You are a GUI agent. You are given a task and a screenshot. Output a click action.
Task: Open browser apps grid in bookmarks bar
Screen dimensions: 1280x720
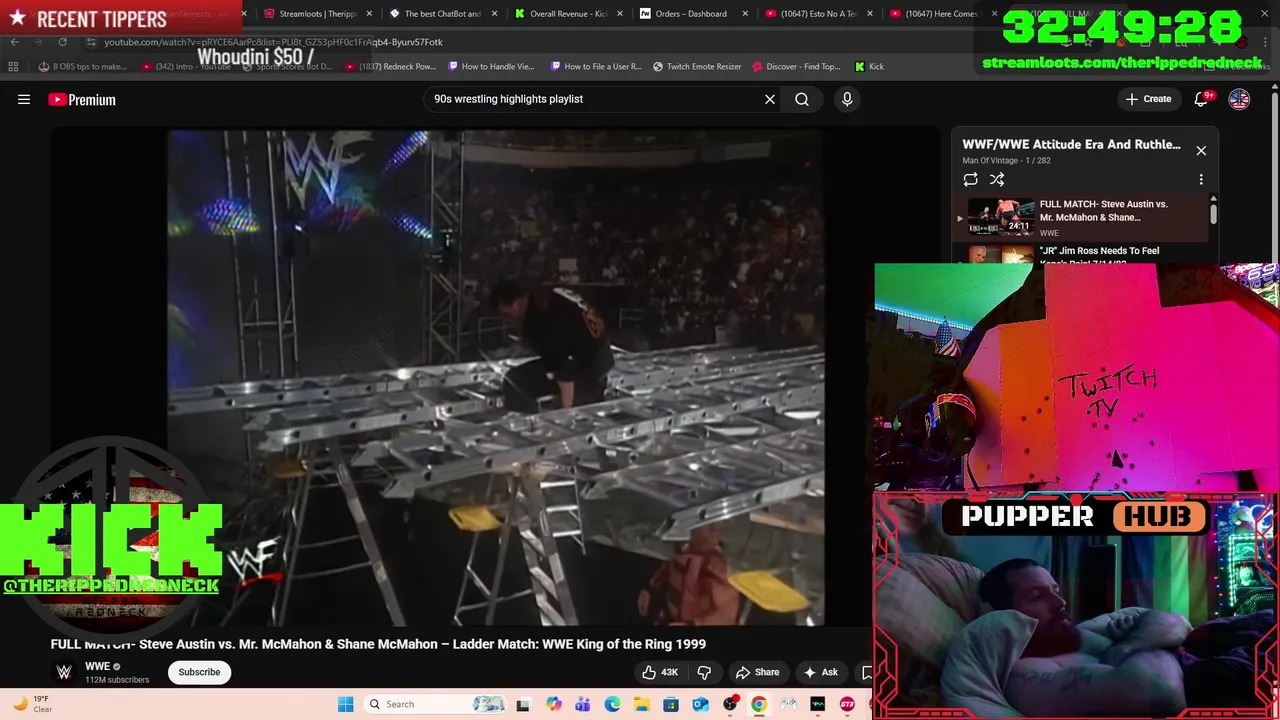pos(13,66)
